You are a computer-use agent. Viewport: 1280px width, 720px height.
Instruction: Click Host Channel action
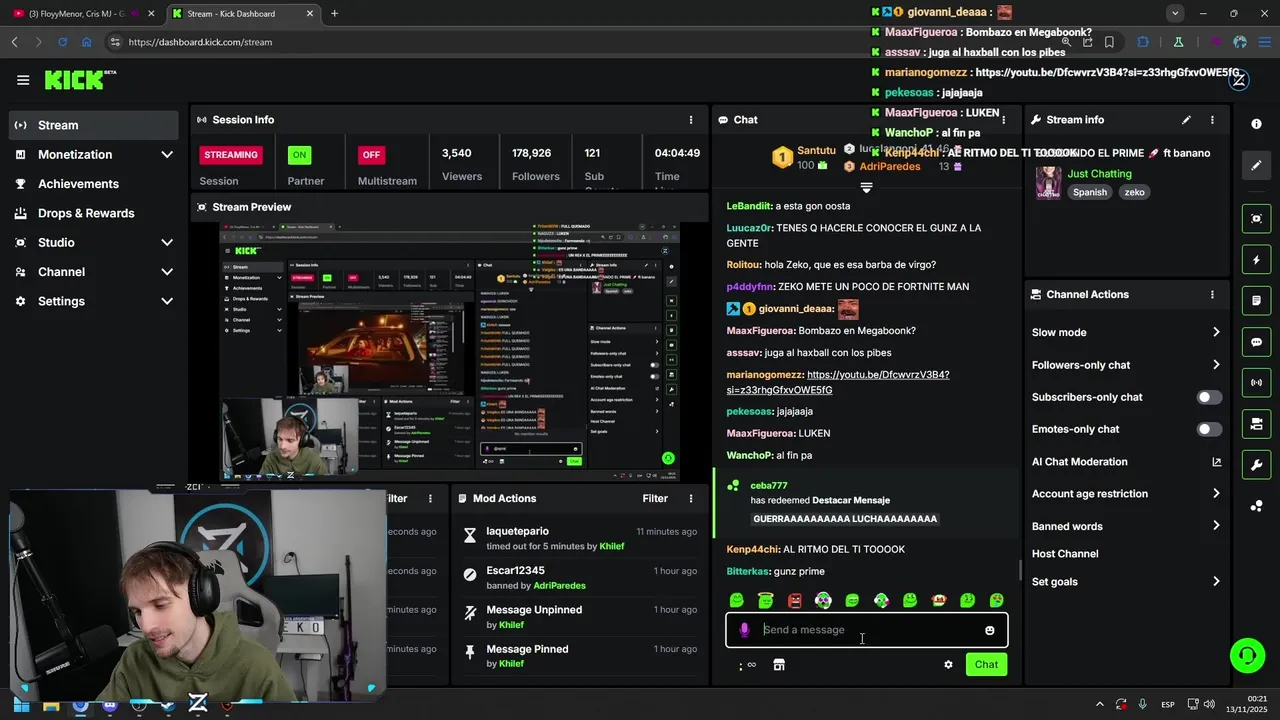(1065, 554)
